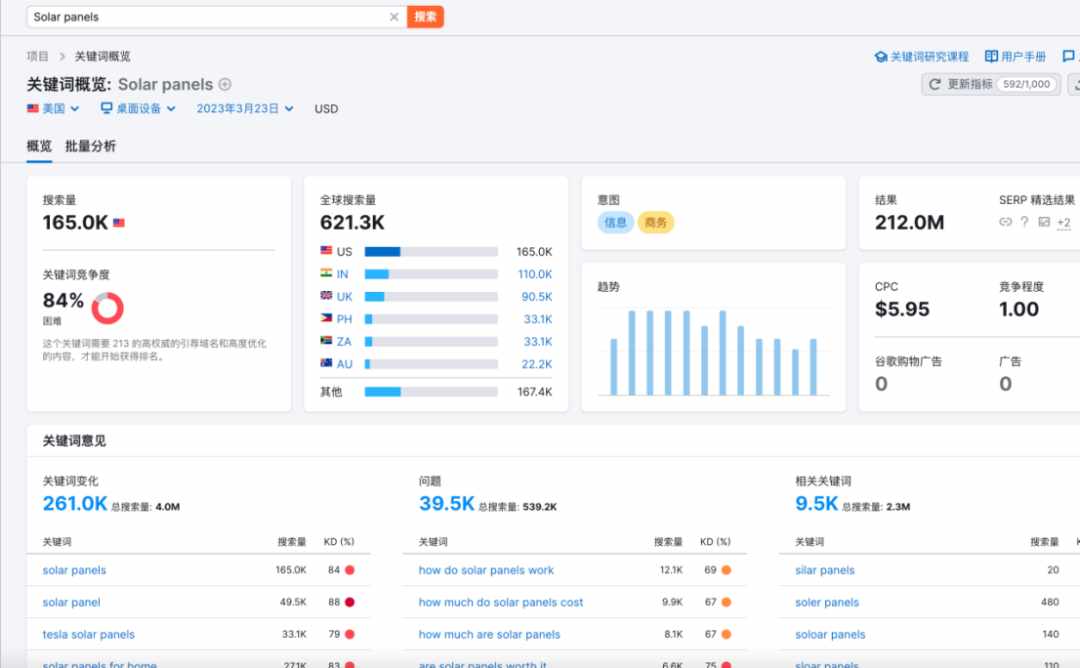Open the soloar panels keyword link
Image resolution: width=1080 pixels, height=668 pixels.
(830, 635)
